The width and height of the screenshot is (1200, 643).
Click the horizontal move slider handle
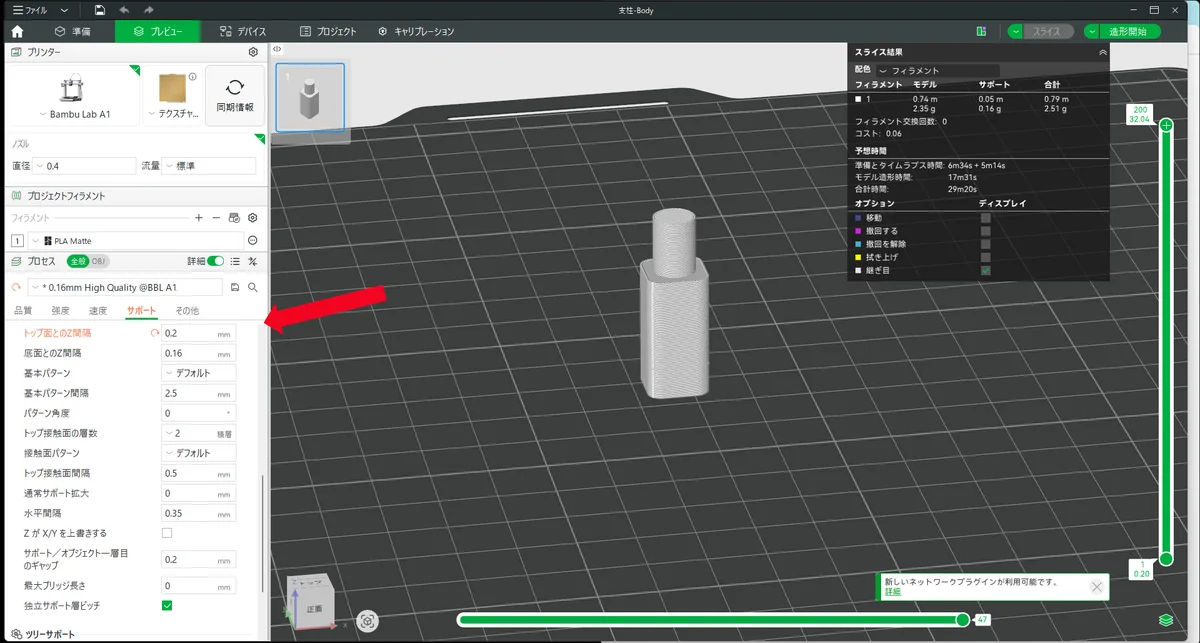(962, 620)
